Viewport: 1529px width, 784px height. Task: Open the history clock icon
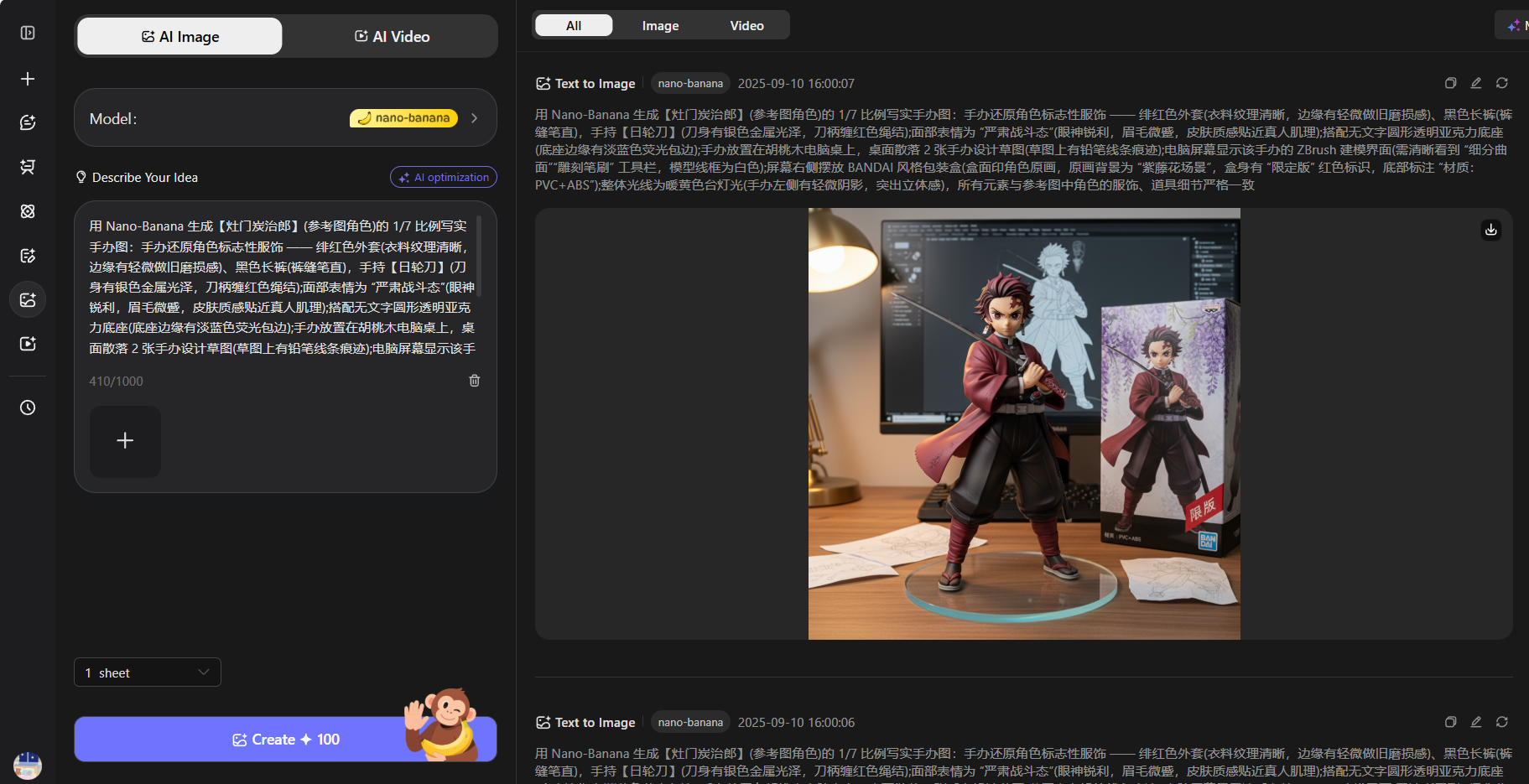(x=28, y=408)
